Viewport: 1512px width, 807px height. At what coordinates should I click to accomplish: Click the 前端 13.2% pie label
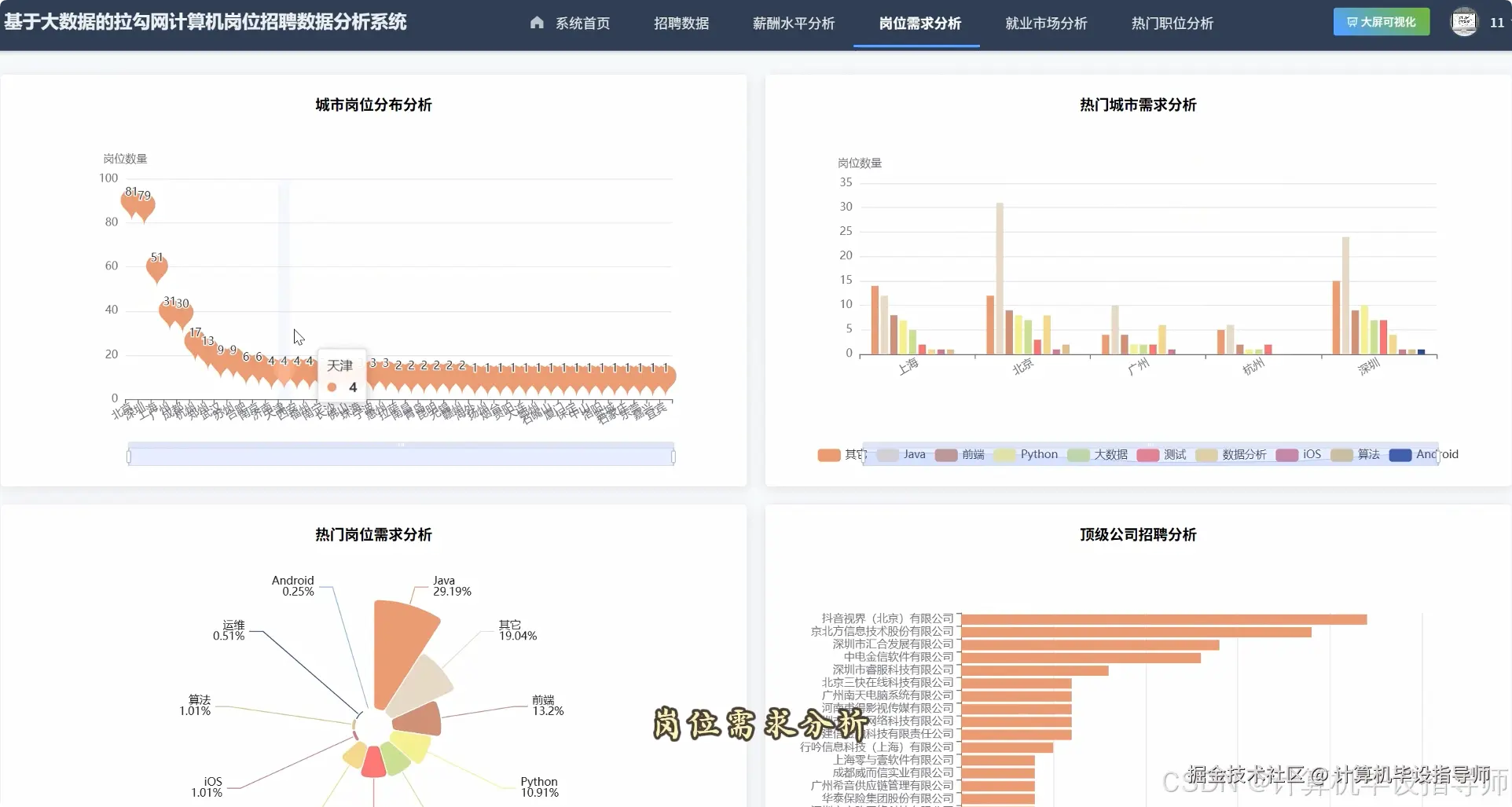[548, 706]
